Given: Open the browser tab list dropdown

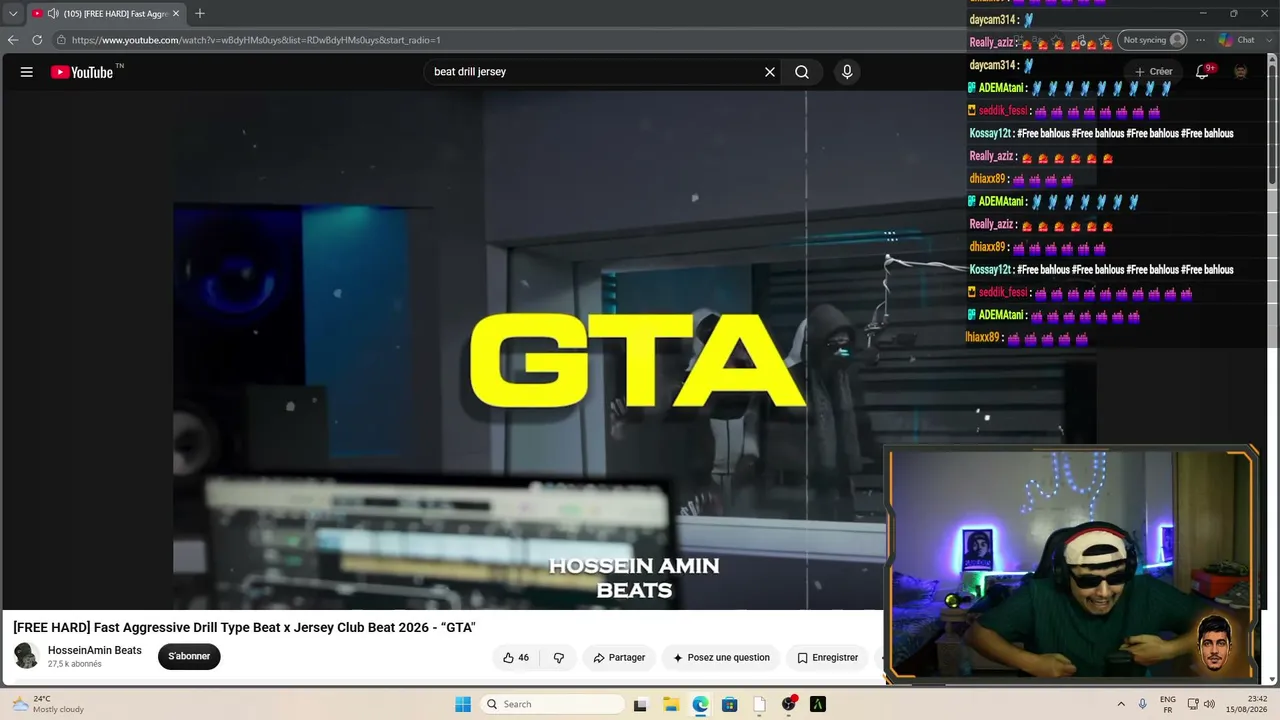Looking at the screenshot, I should point(13,14).
